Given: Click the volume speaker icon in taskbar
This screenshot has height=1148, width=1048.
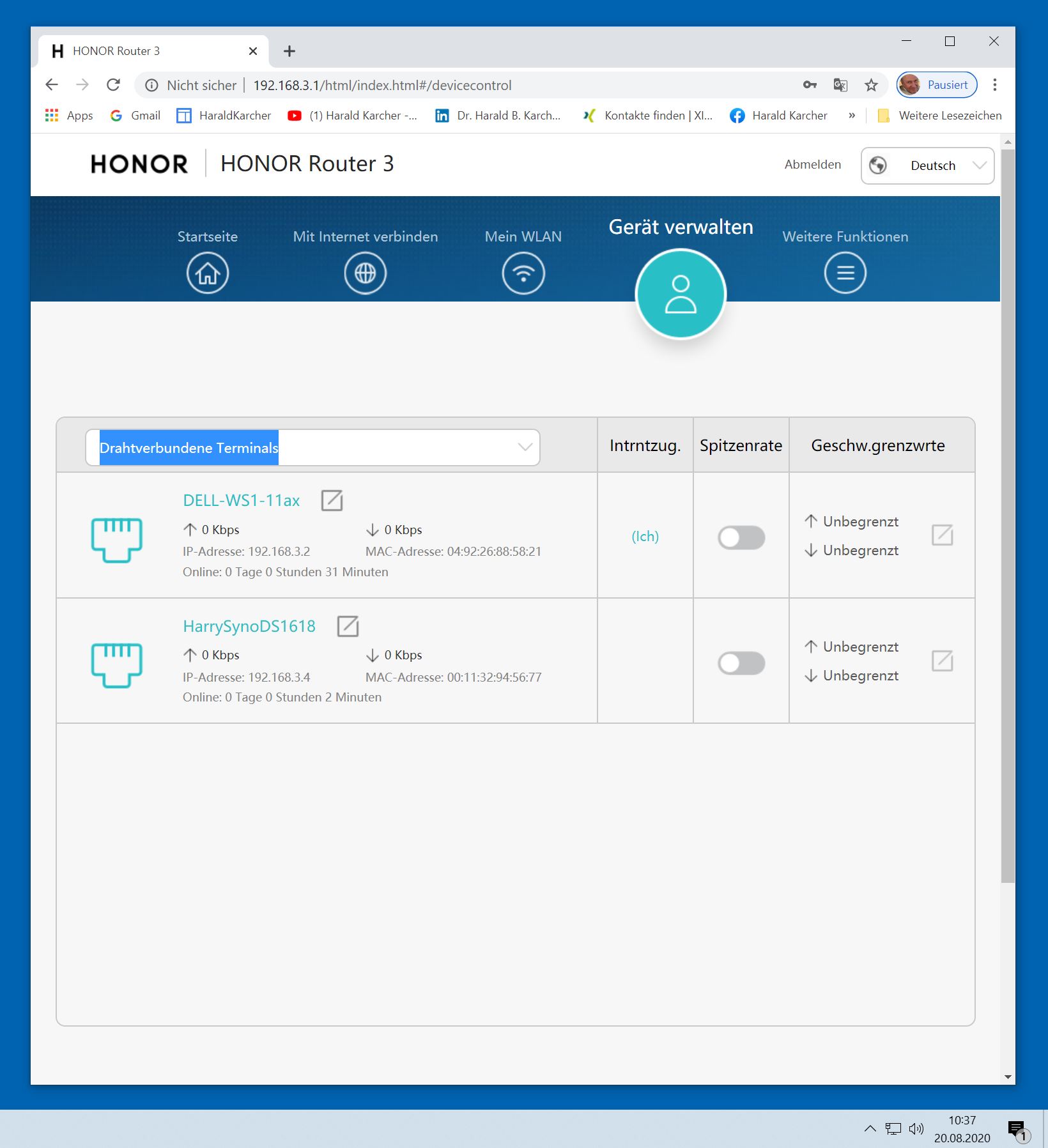Looking at the screenshot, I should (x=916, y=1129).
